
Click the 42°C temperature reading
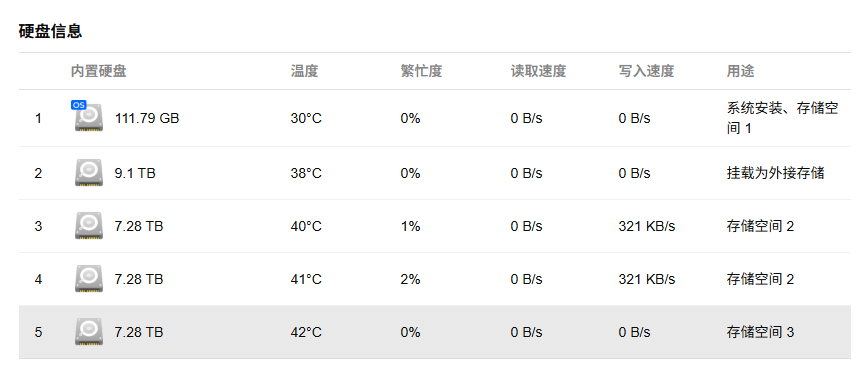tap(306, 332)
